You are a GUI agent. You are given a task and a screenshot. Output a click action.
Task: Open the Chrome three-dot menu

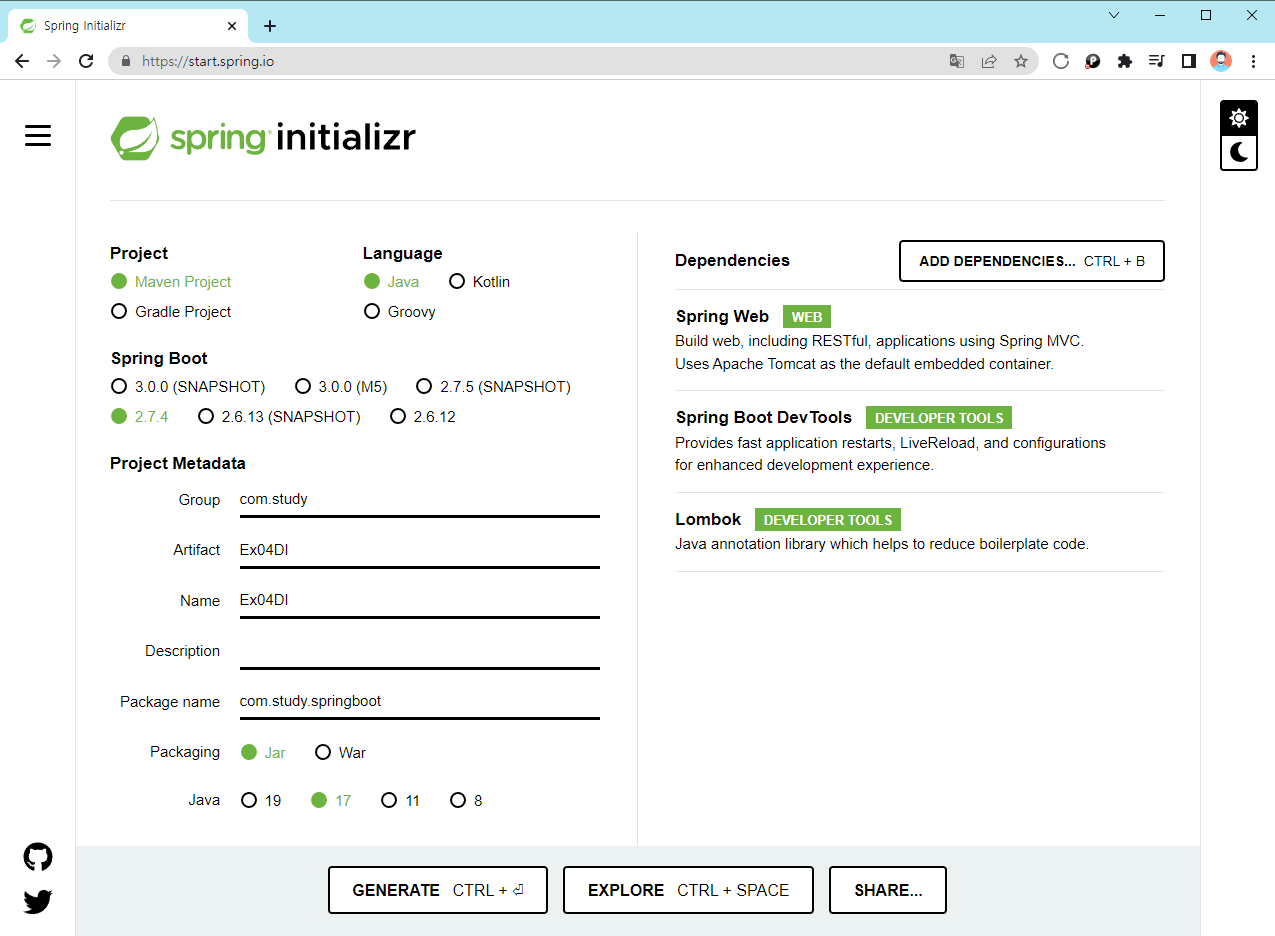click(x=1253, y=61)
